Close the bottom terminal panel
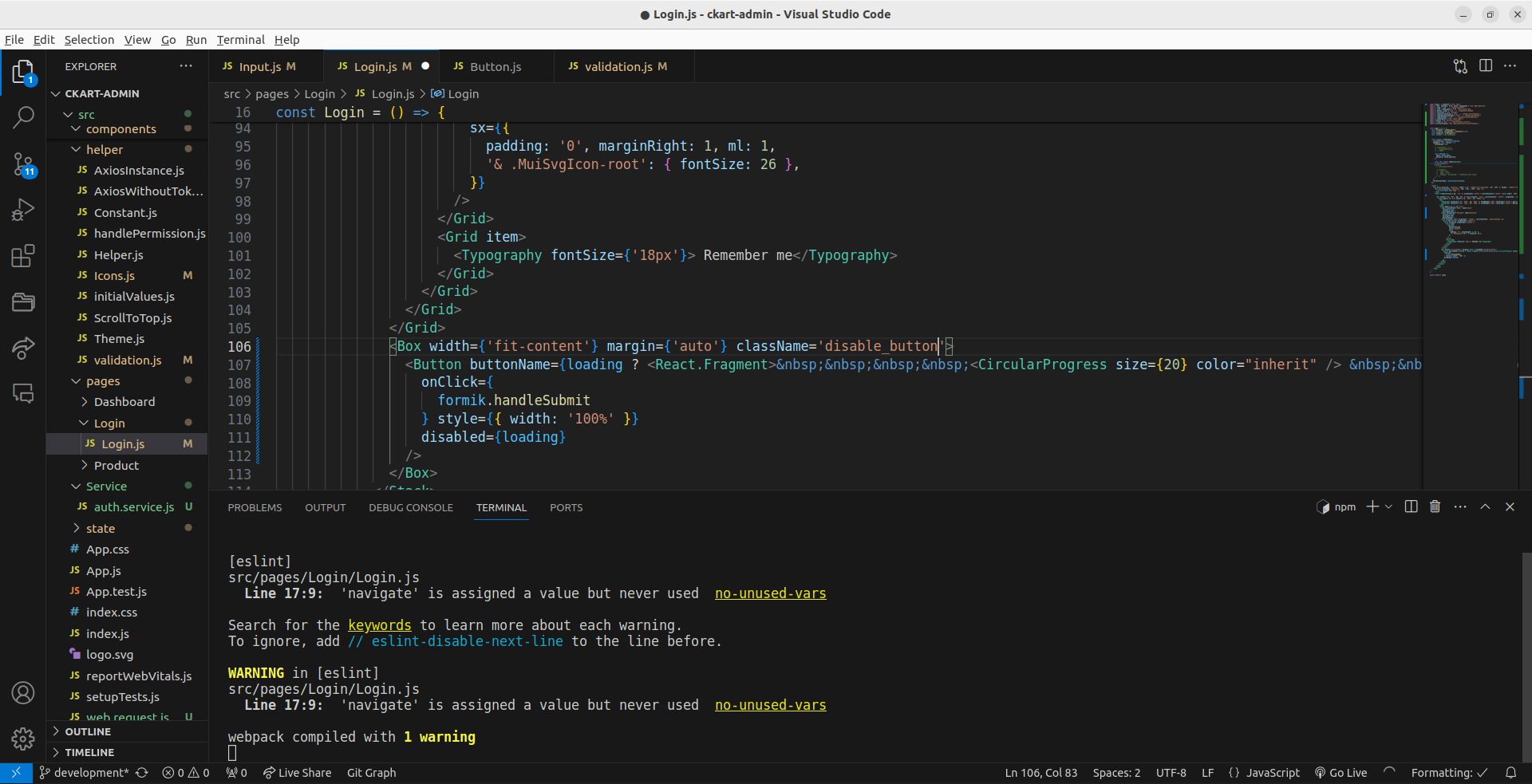 pos(1510,507)
